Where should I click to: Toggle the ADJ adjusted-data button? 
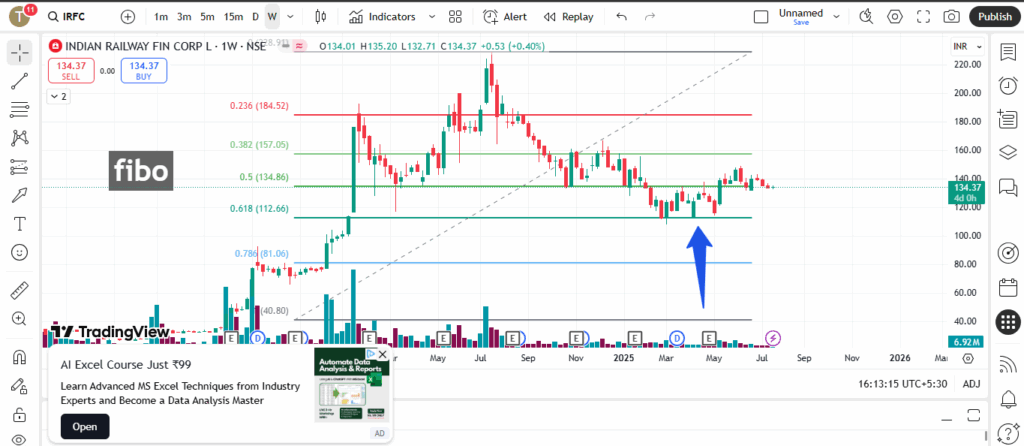click(x=969, y=384)
